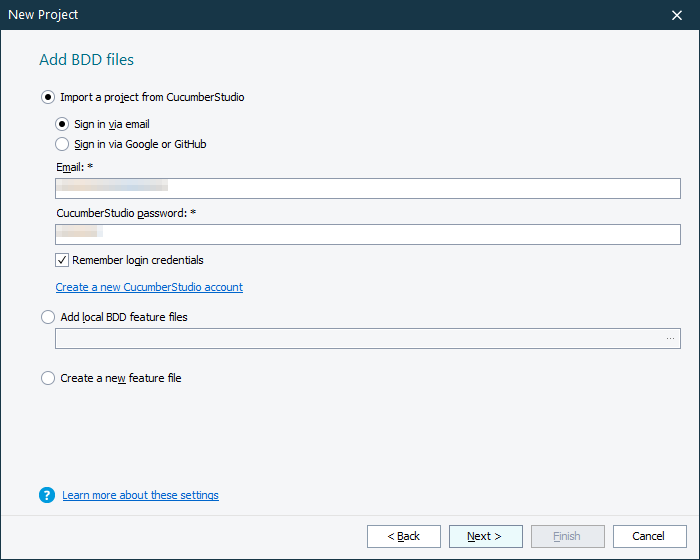Uncheck Remember login credentials checkbox
This screenshot has height=560, width=700.
pos(62,260)
